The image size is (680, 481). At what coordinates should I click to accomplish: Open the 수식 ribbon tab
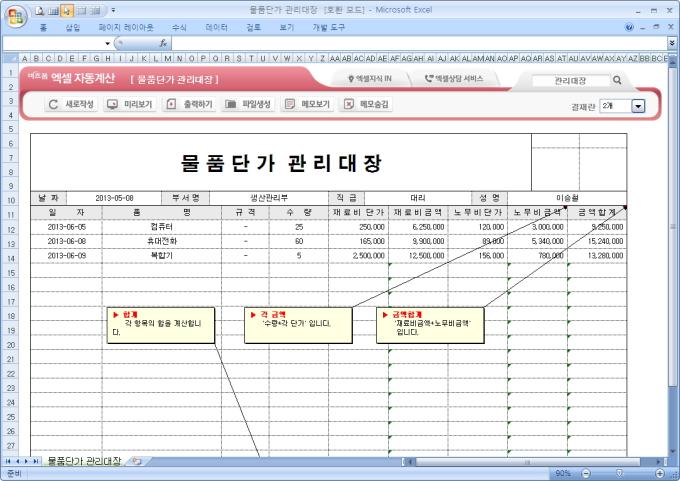click(x=179, y=27)
